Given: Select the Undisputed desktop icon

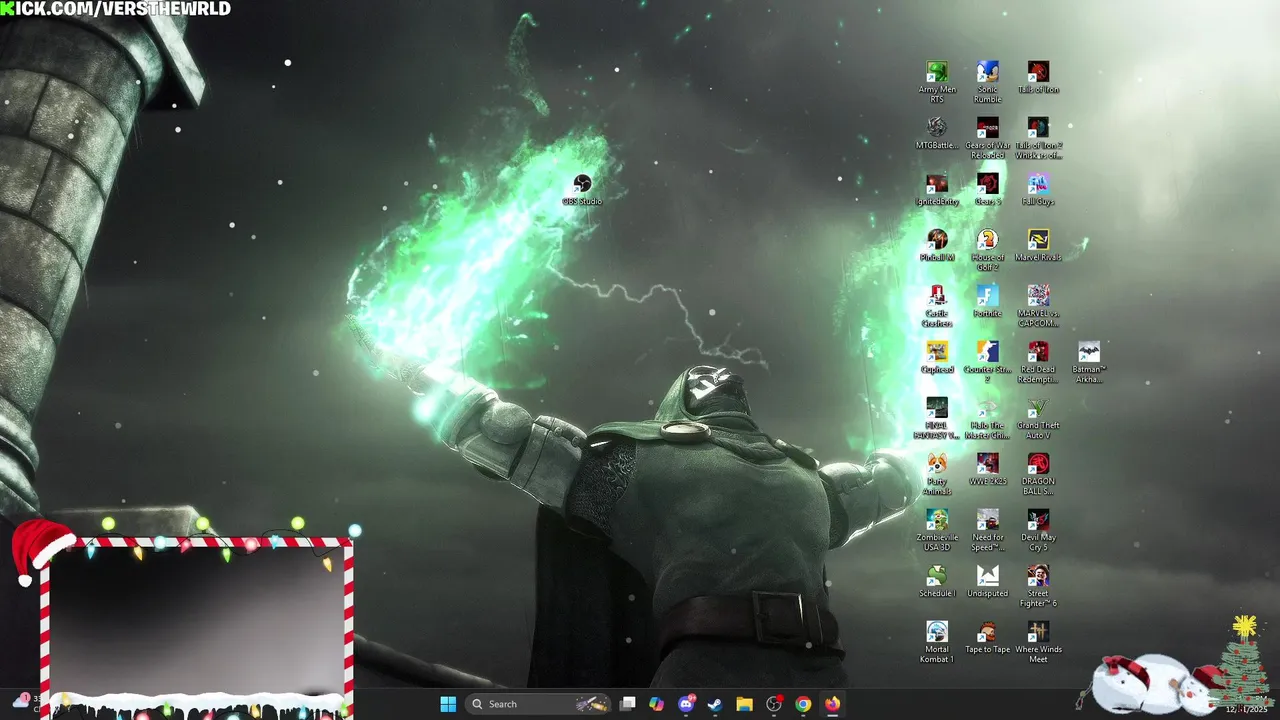Looking at the screenshot, I should (x=987, y=581).
